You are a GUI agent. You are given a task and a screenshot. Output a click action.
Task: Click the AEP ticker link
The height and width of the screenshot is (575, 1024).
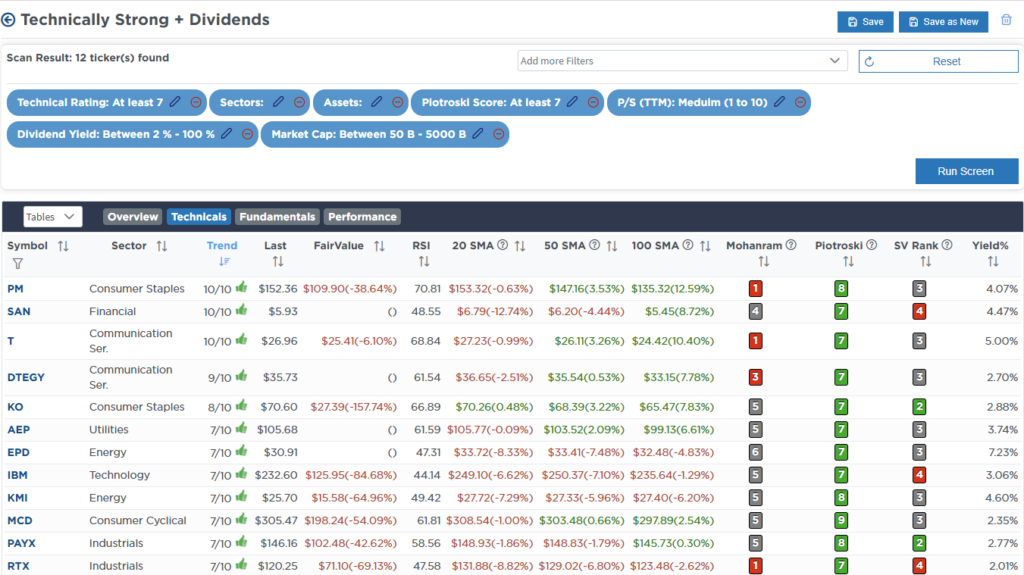pyautogui.click(x=18, y=430)
